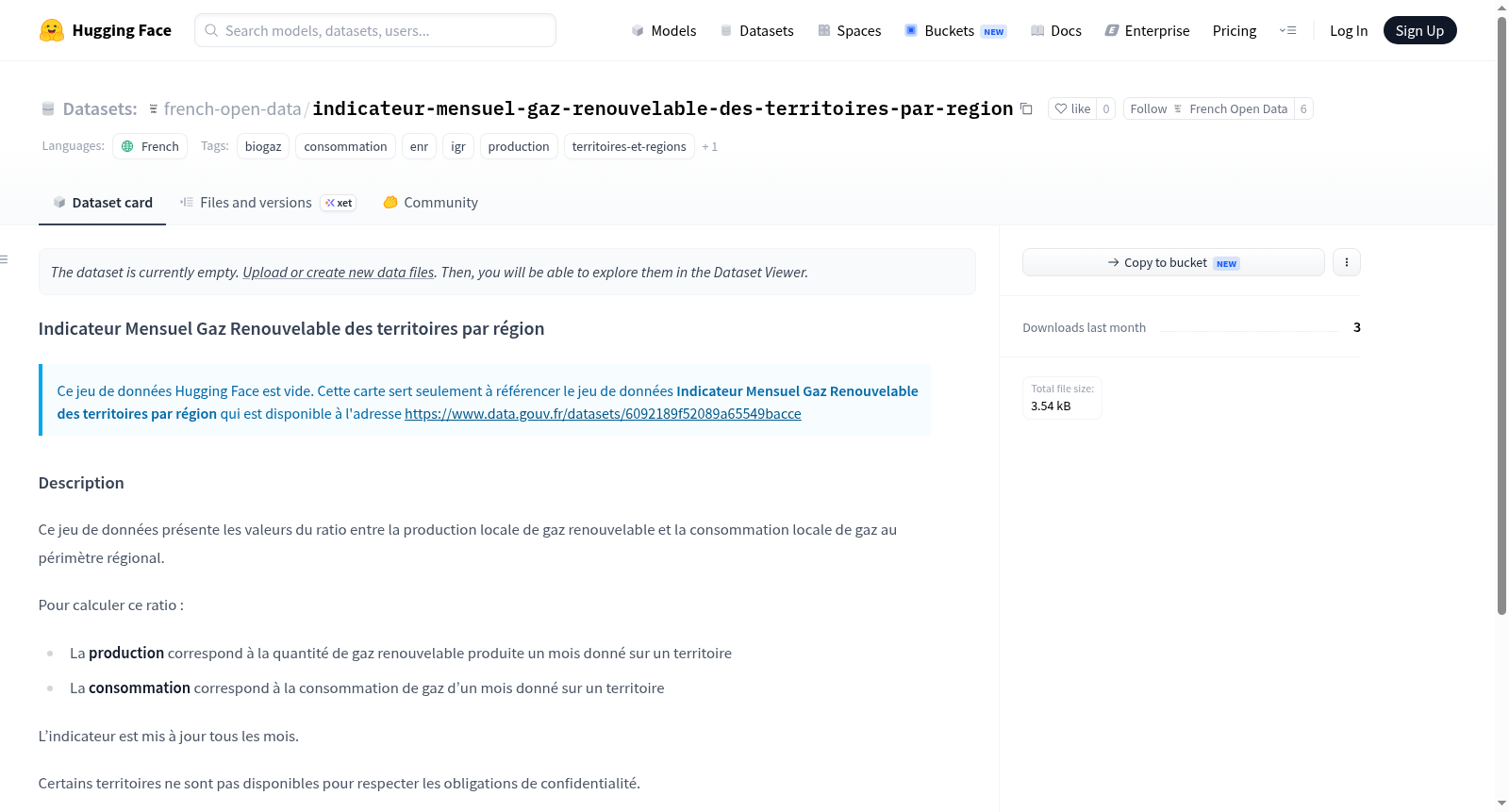Click the like count of 0
This screenshot has height=812, width=1509.
click(1106, 108)
